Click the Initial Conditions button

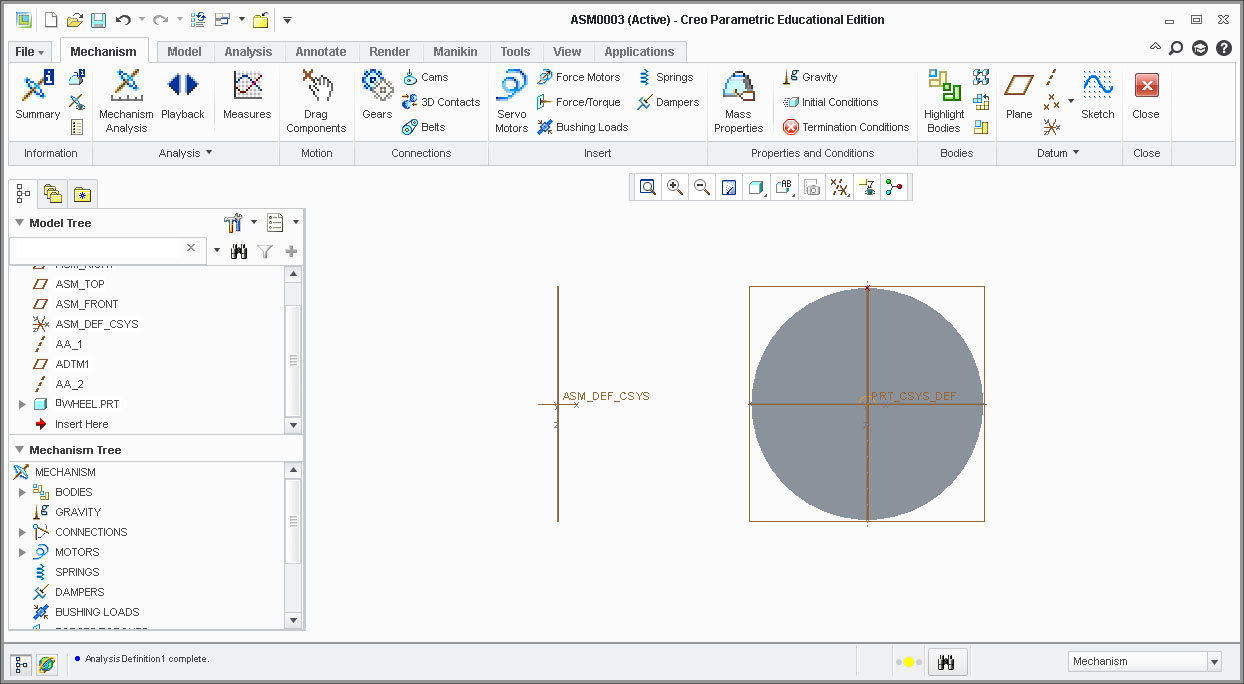coord(830,102)
